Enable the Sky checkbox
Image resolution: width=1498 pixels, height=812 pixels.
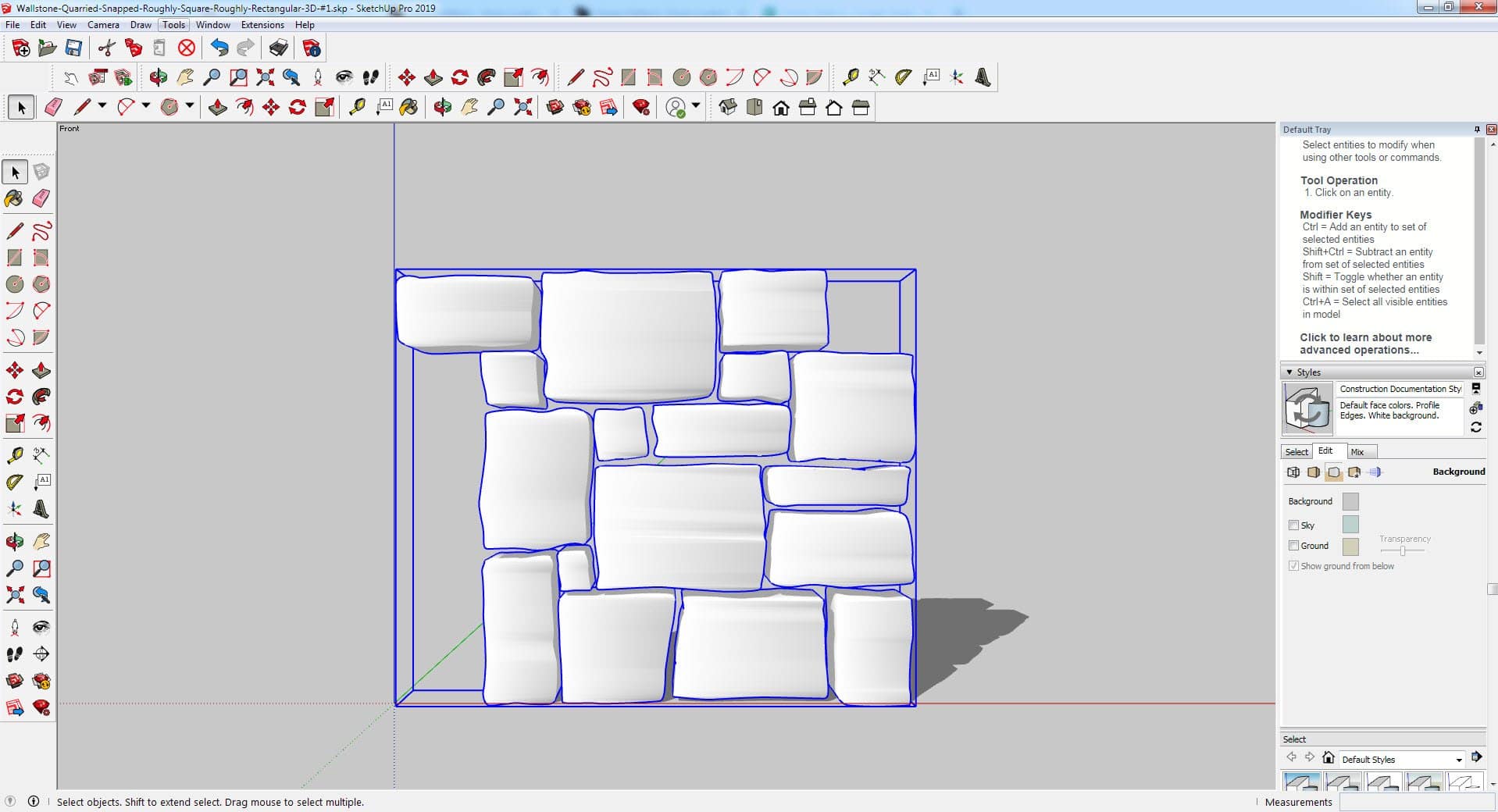click(x=1293, y=525)
